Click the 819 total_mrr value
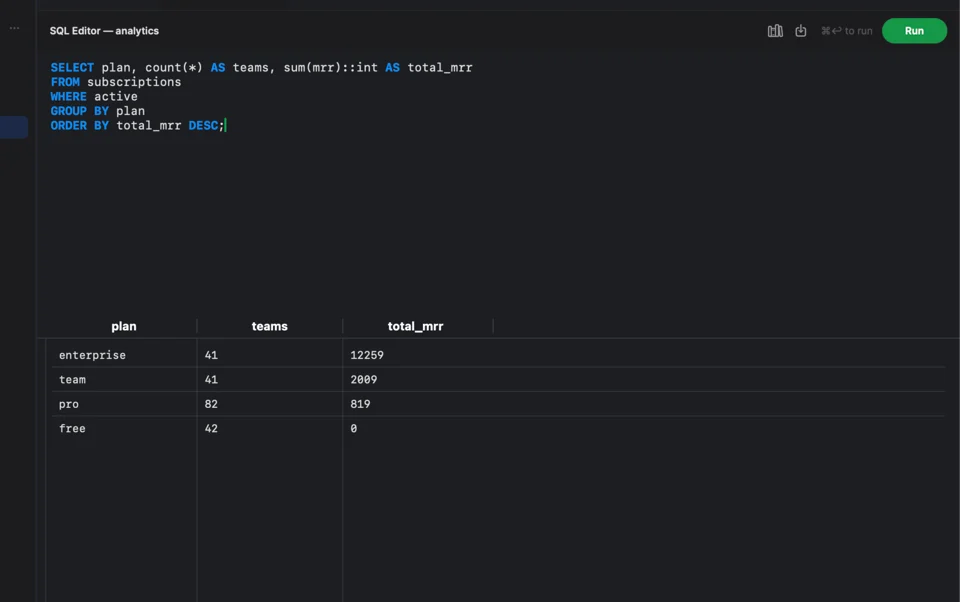The width and height of the screenshot is (960, 602). (360, 404)
